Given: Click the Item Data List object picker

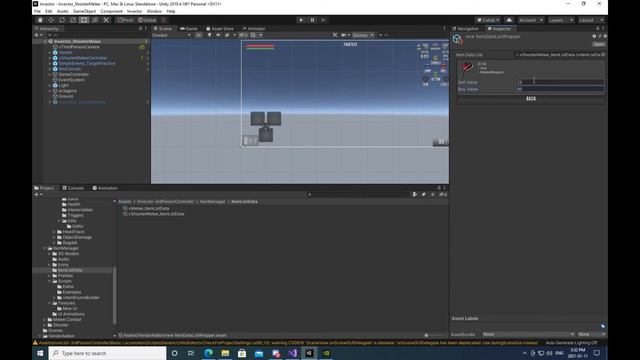Looking at the screenshot, I should tap(603, 55).
